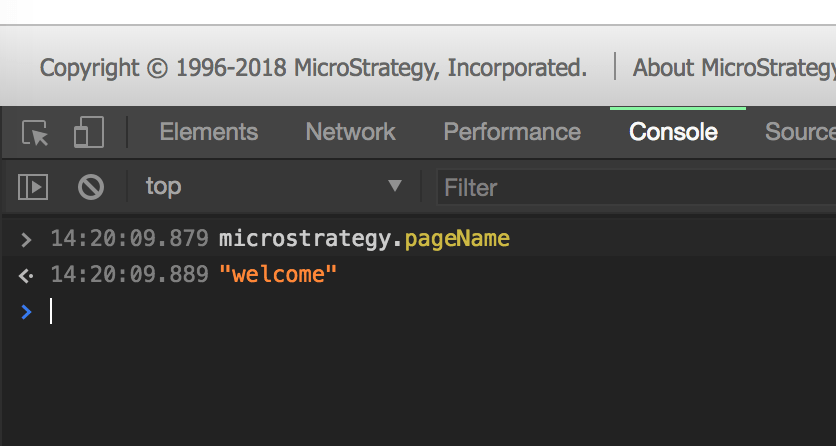Click the blue console prompt chevron
Image resolution: width=836 pixels, height=446 pixels.
click(x=26, y=312)
